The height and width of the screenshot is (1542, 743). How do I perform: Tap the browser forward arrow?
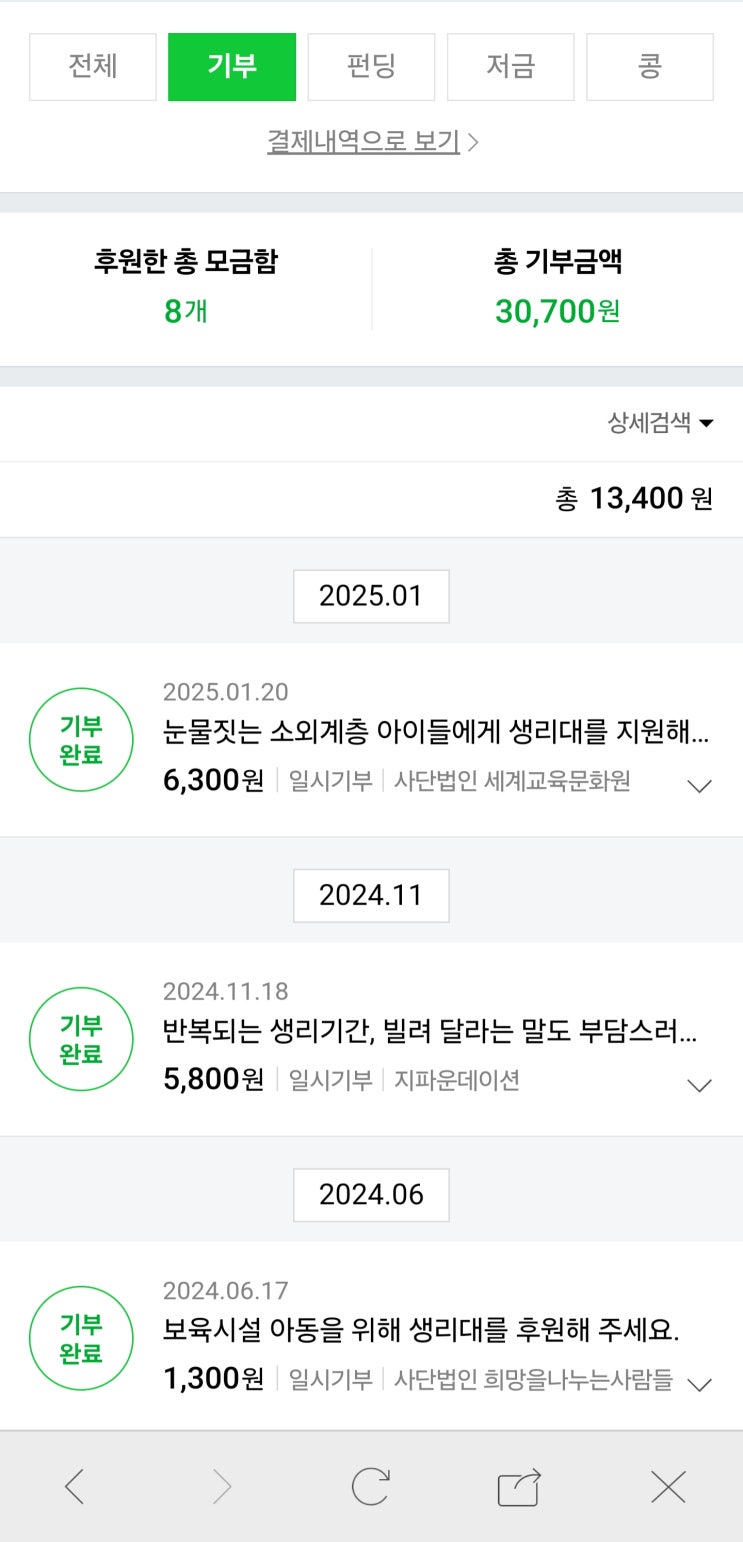coord(222,1487)
